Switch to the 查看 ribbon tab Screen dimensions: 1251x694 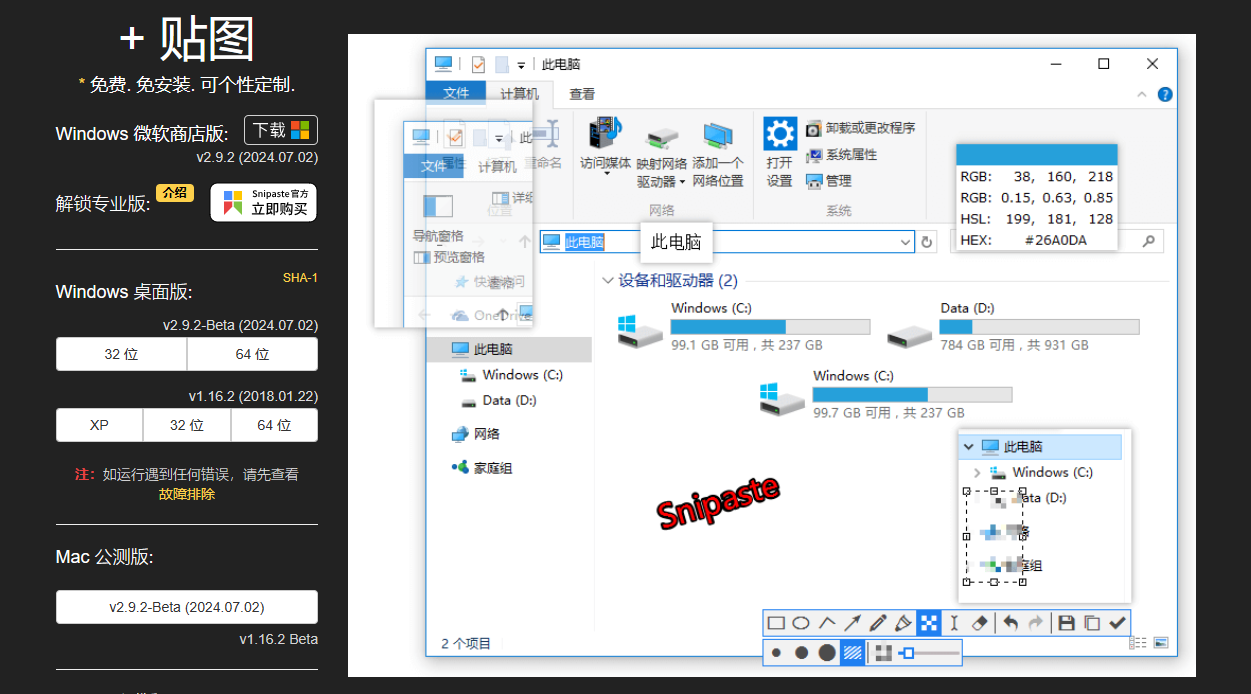tap(582, 94)
